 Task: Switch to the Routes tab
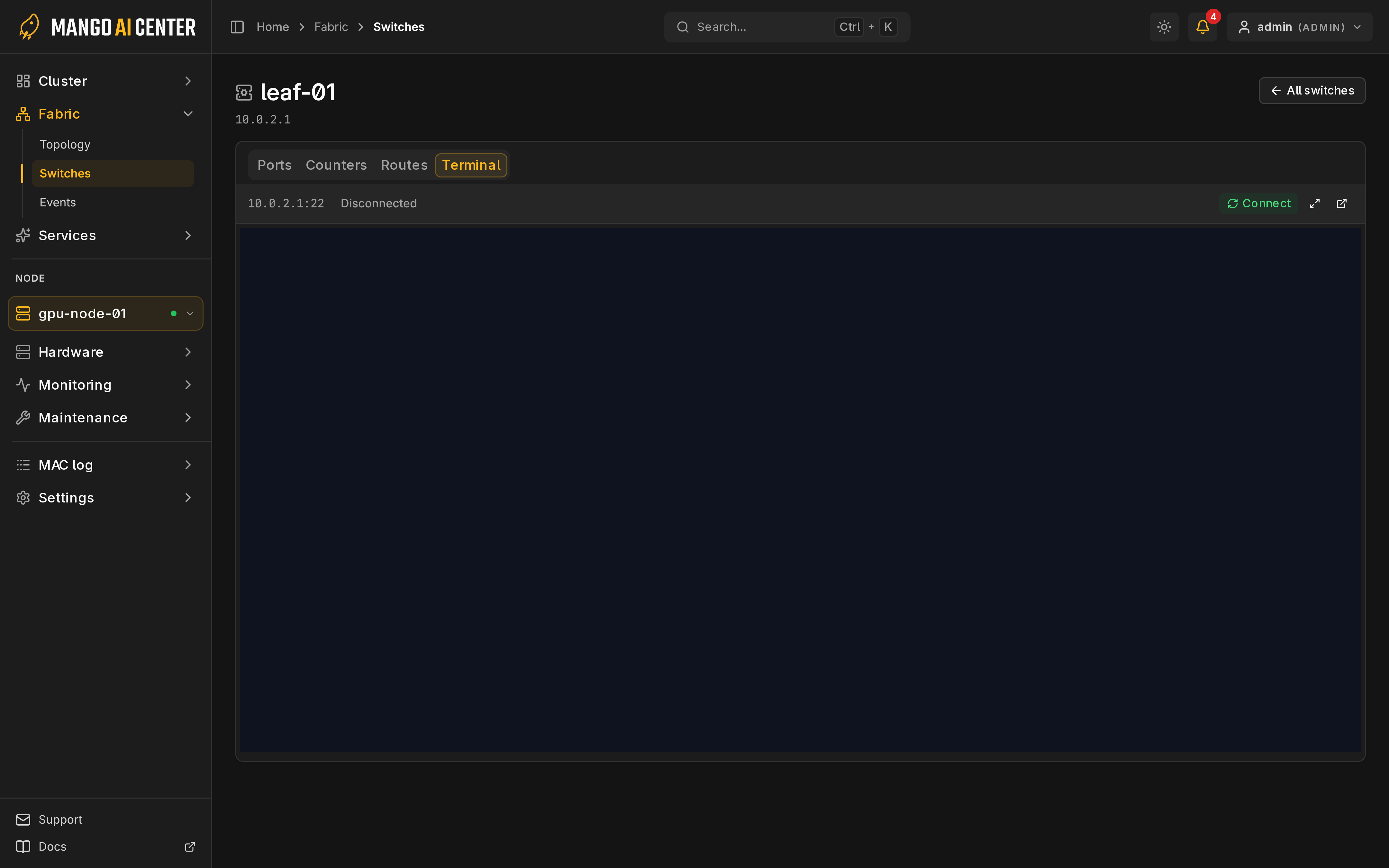[404, 165]
